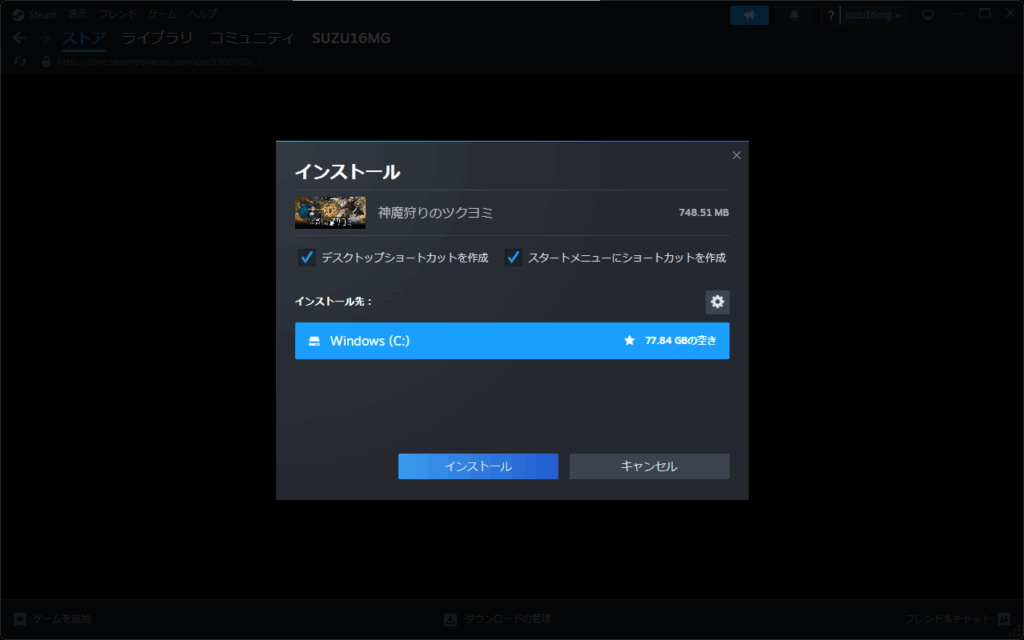Click the Steam logo icon
Viewport: 1024px width, 640px height.
pos(18,15)
